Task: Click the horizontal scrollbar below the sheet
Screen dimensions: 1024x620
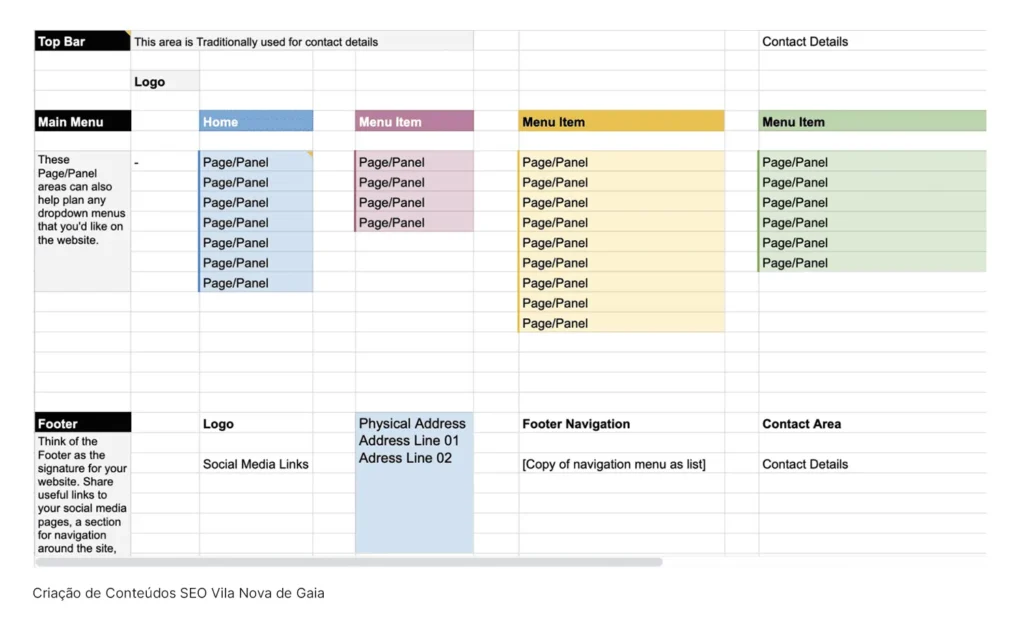Action: pos(350,563)
